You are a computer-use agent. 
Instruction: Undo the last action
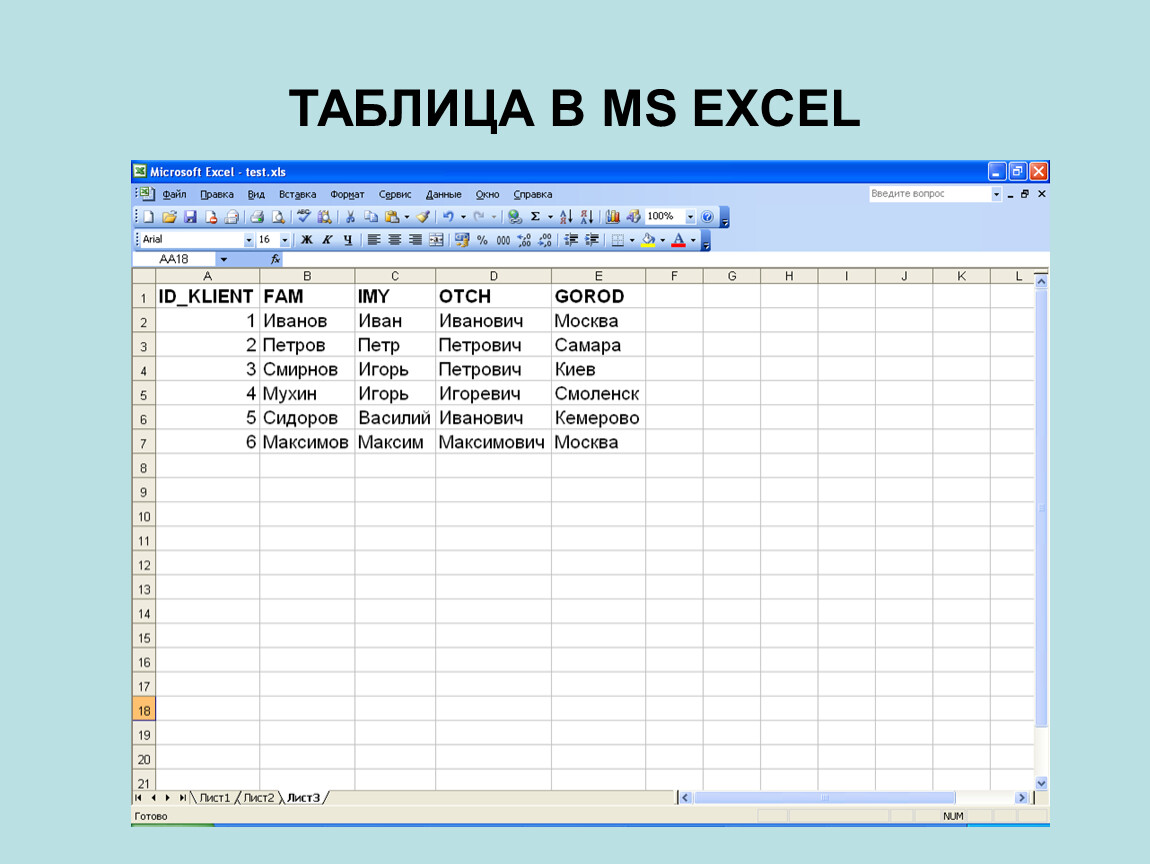point(448,217)
